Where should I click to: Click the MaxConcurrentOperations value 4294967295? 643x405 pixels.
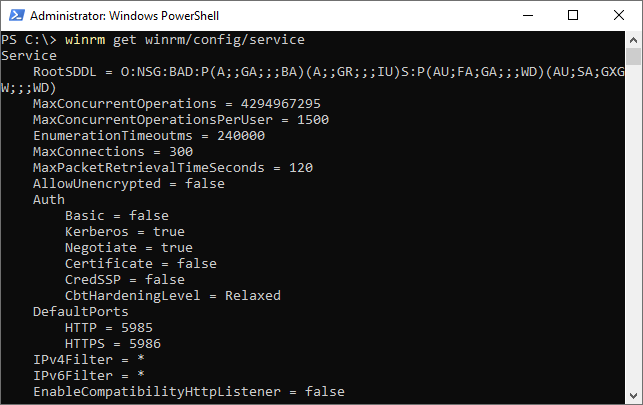tap(280, 104)
